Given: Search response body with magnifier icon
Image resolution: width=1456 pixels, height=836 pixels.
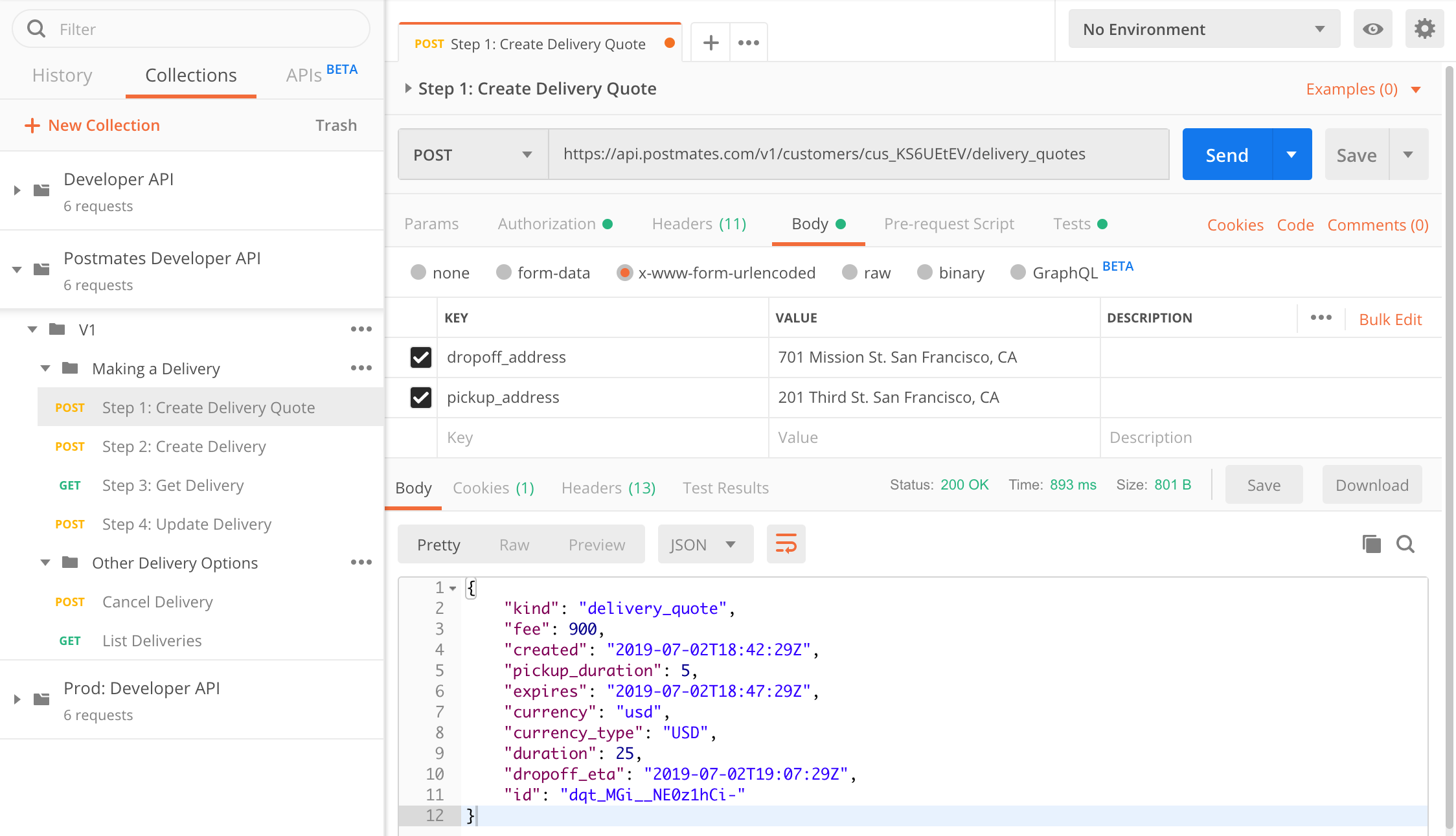Looking at the screenshot, I should 1405,544.
